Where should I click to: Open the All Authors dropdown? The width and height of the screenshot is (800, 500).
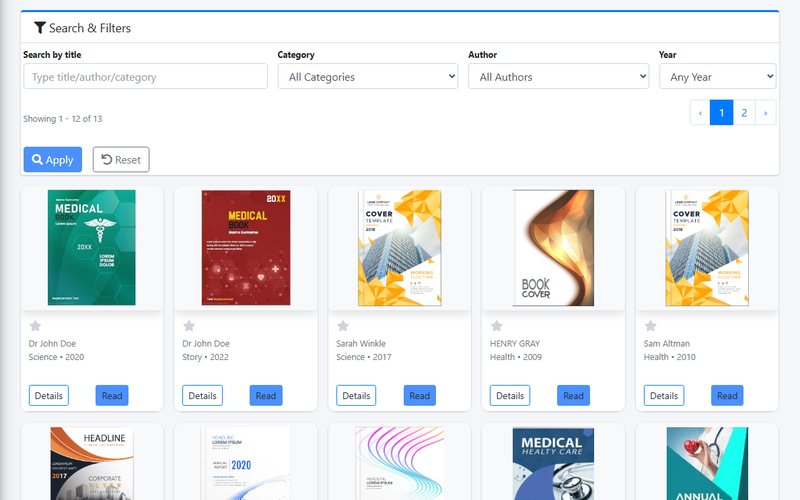(558, 77)
